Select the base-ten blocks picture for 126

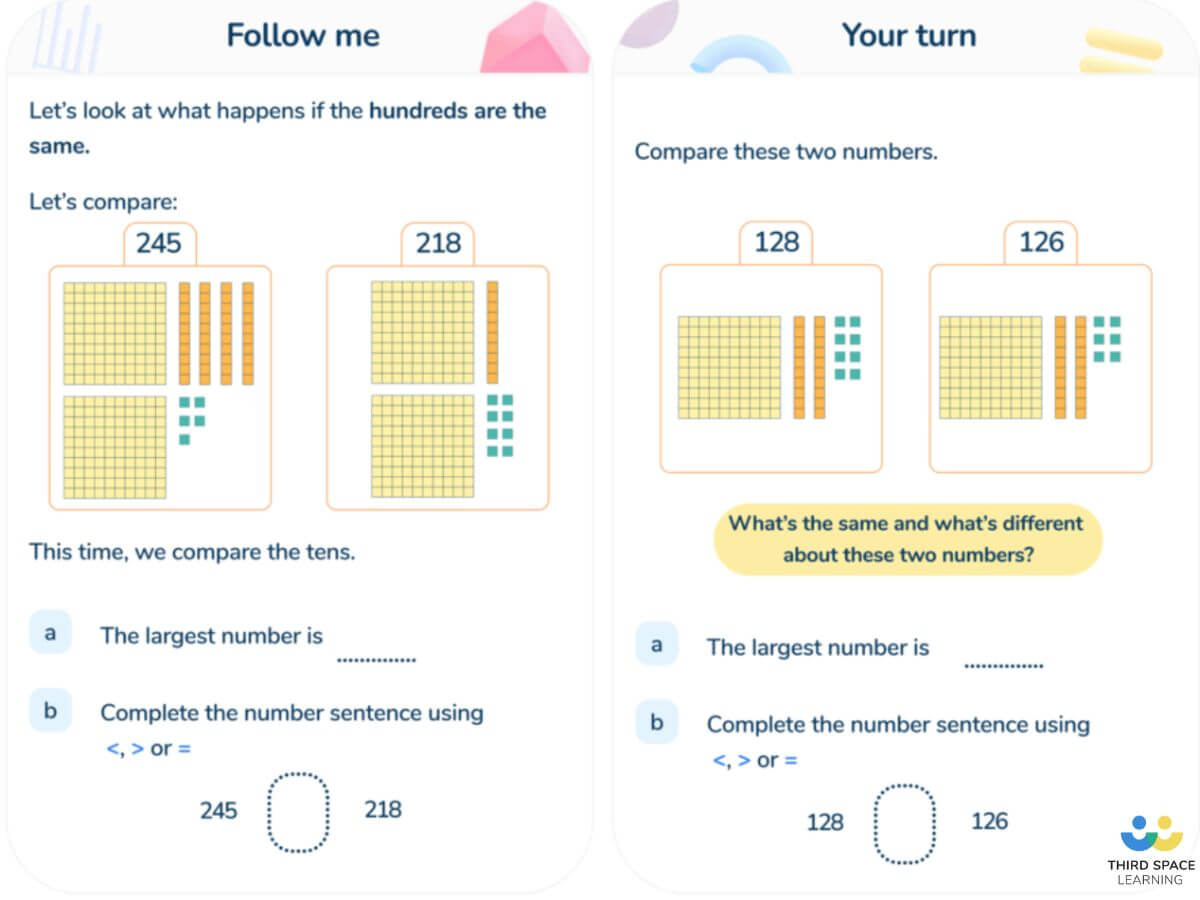(x=1040, y=368)
